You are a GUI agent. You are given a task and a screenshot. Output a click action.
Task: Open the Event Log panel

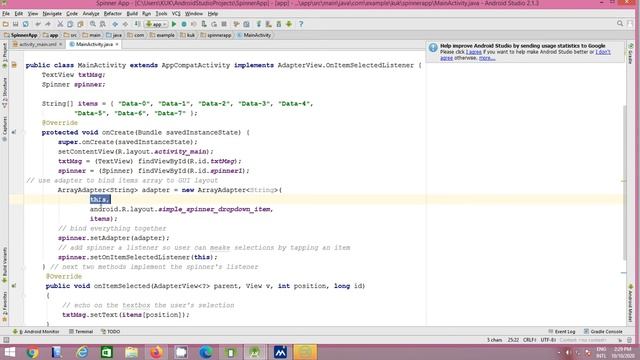pos(562,331)
